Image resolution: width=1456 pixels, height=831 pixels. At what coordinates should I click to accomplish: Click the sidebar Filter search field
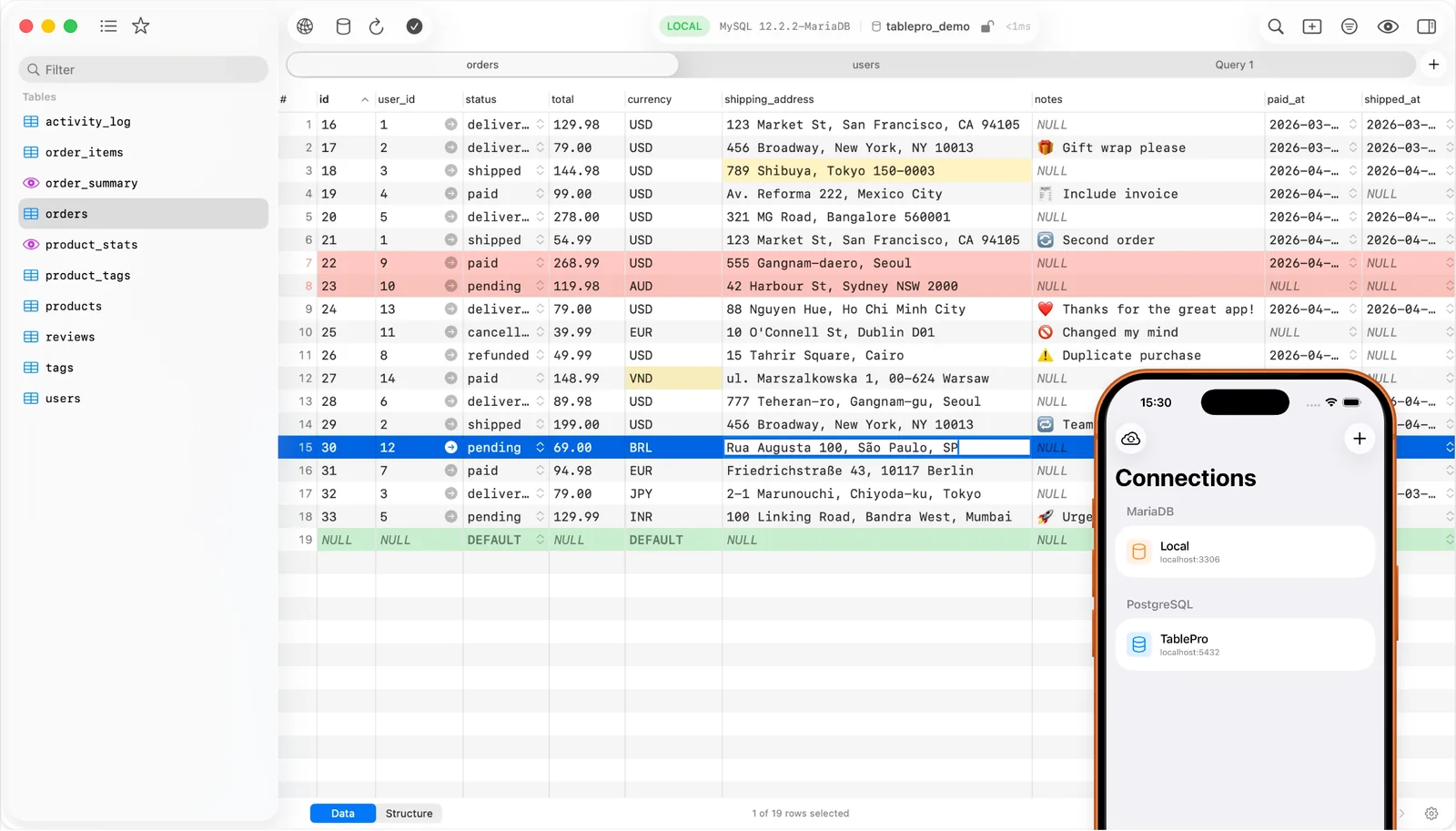point(143,69)
